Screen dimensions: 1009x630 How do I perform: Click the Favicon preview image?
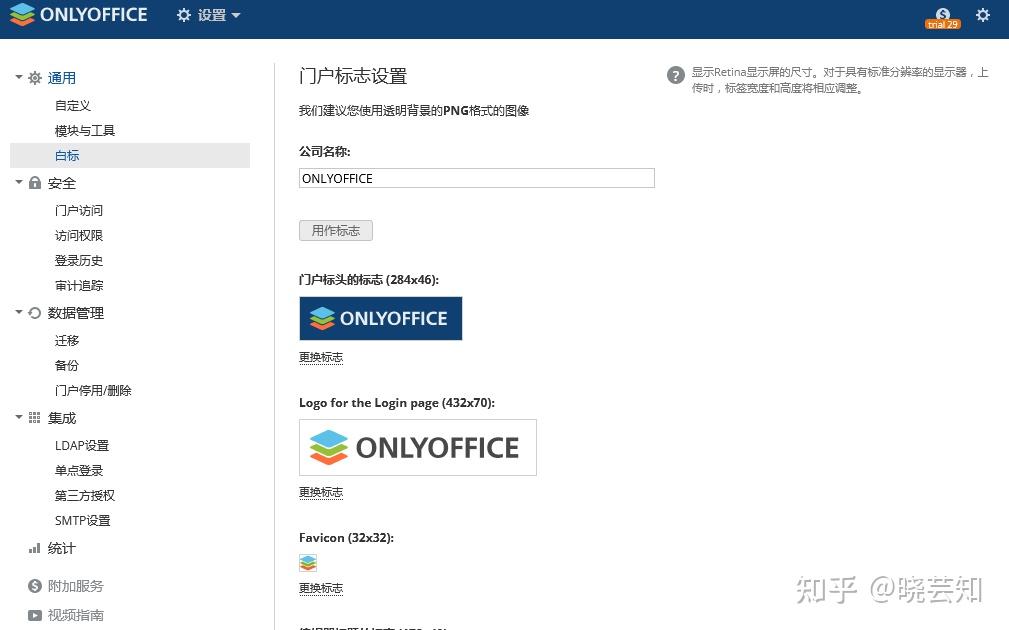tap(307, 562)
